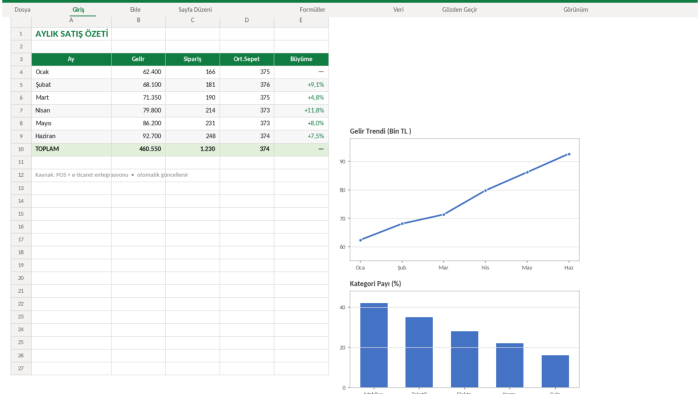Select the Haz data point on the line chart
Screen dimensions: 700x394
coord(569,154)
